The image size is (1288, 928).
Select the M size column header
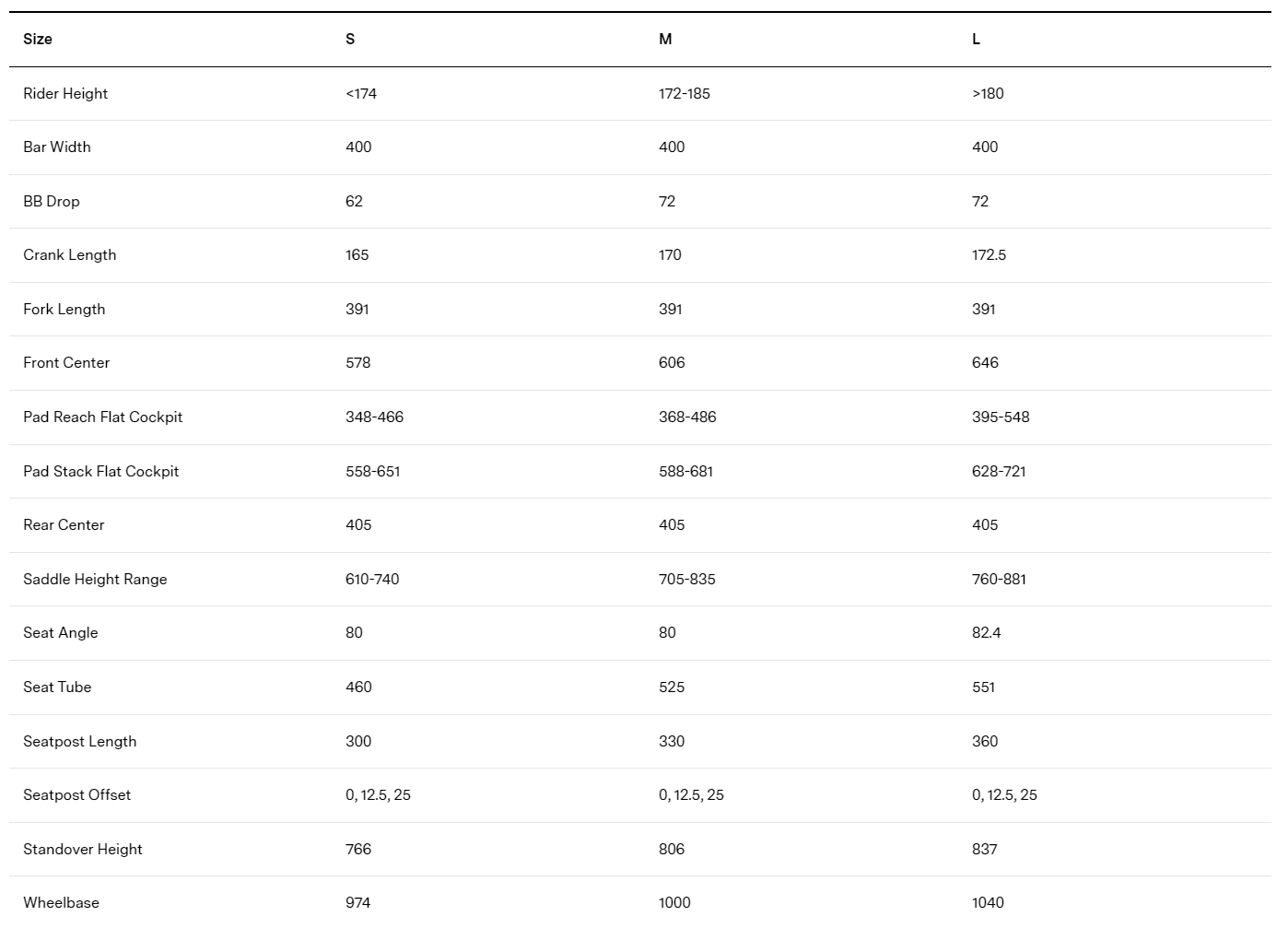coord(665,39)
